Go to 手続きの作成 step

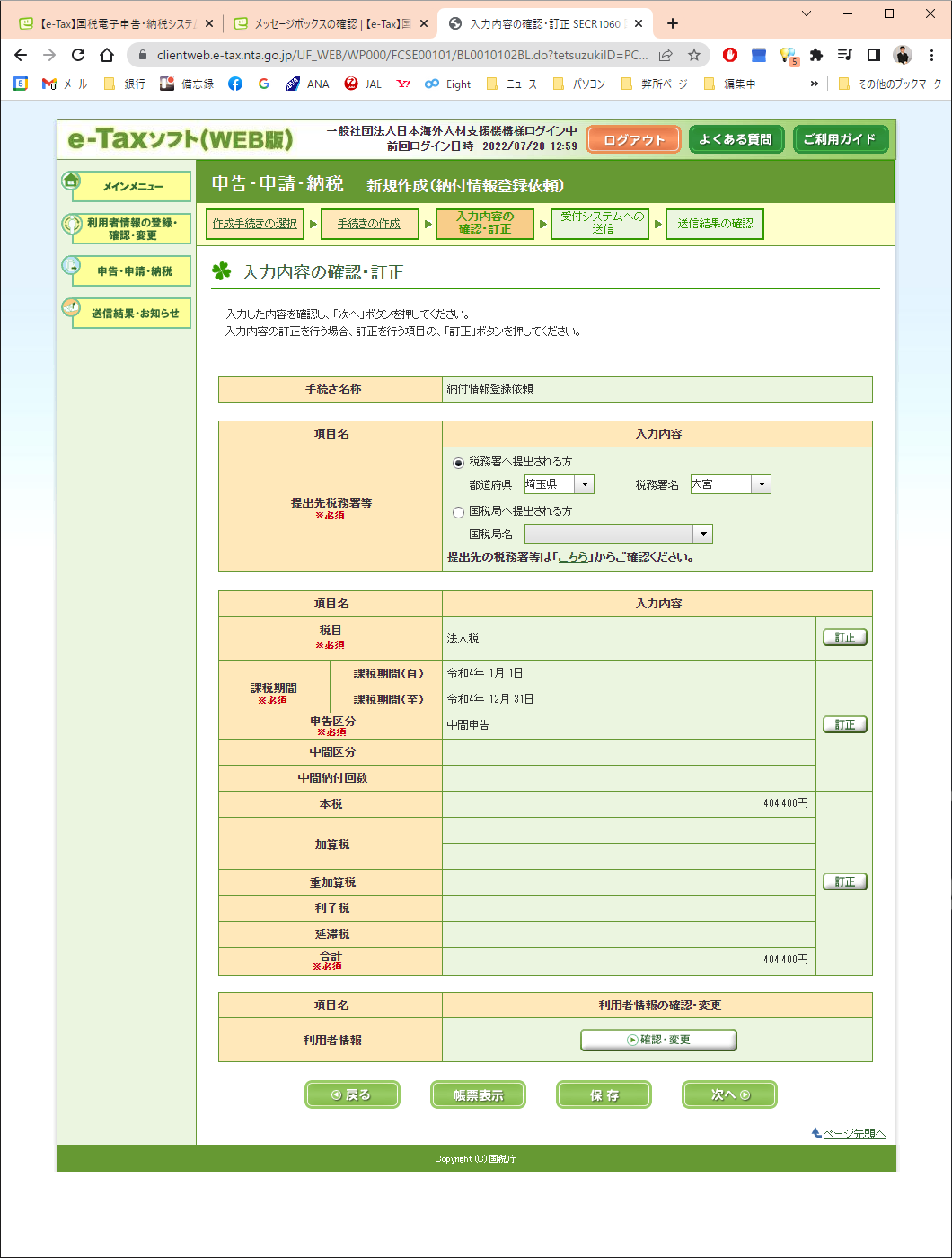[369, 225]
